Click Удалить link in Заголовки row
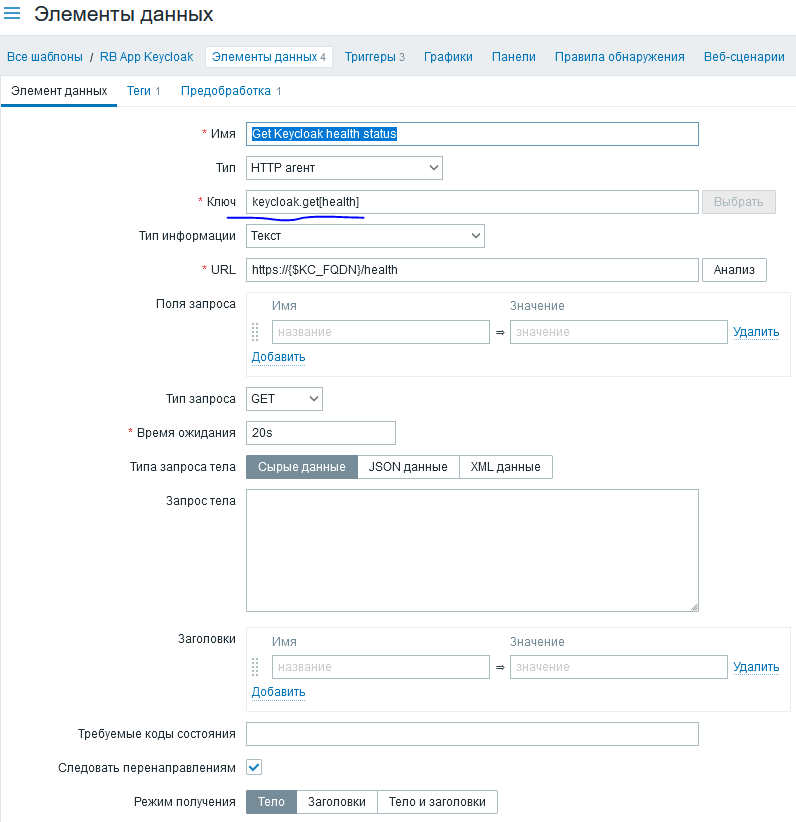 (755, 667)
